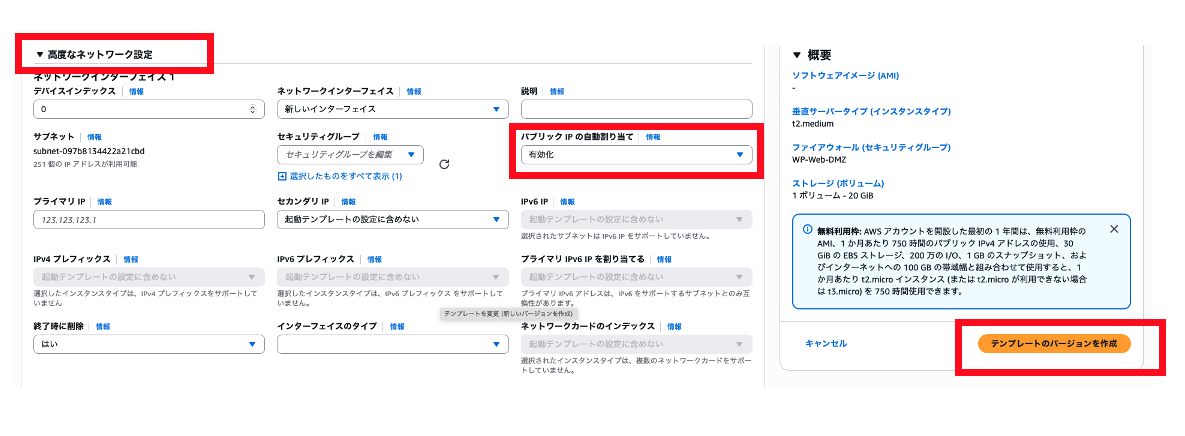Image resolution: width=1185 pixels, height=436 pixels.
Task: Open the セカンダリ IP dropdown
Action: [391, 219]
